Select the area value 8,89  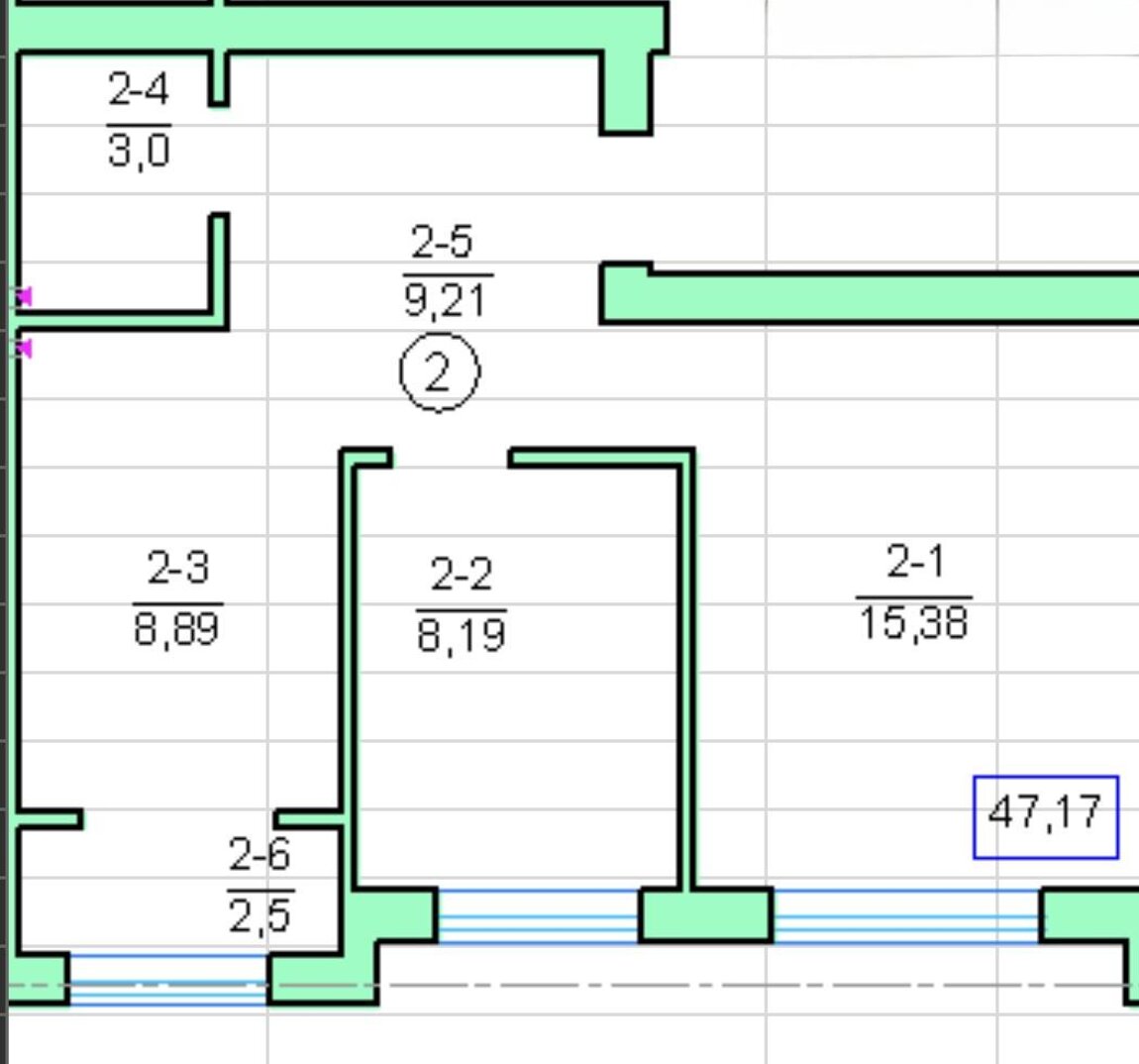[176, 629]
